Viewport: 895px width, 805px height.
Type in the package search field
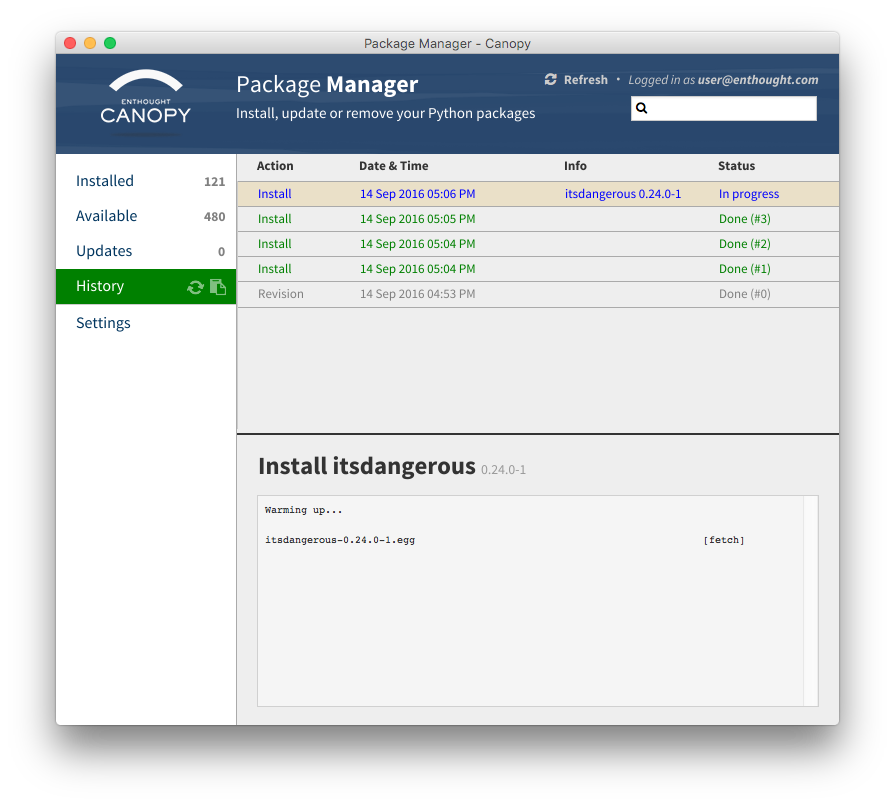coord(732,108)
